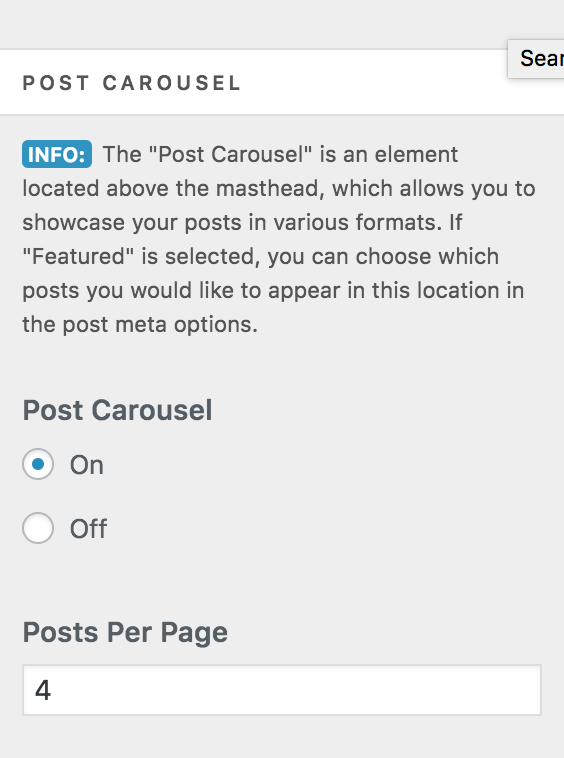This screenshot has width=564, height=758.
Task: Click the Off label text
Action: [x=88, y=528]
